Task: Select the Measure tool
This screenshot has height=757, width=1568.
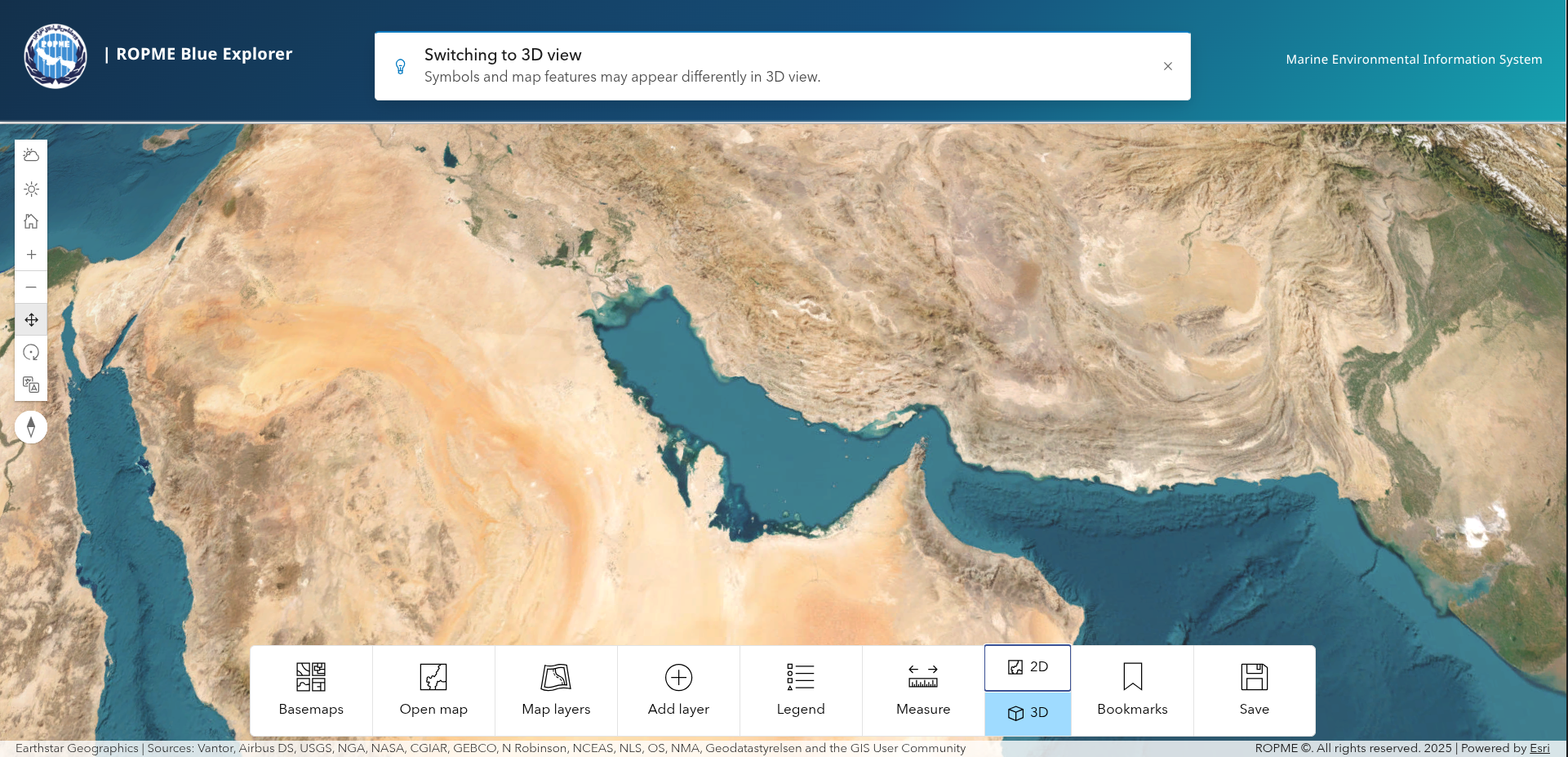Action: click(922, 690)
